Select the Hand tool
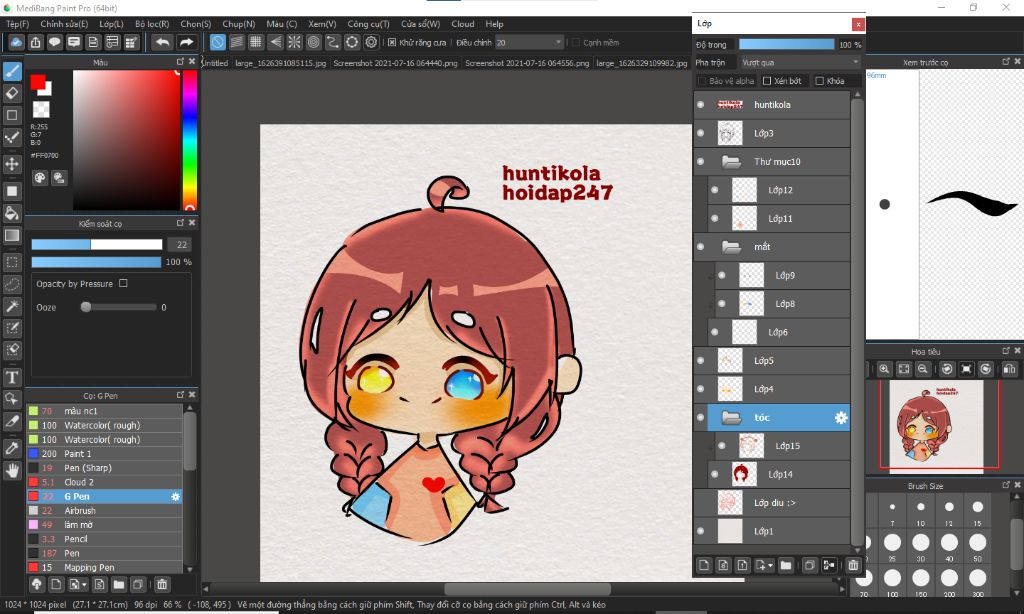This screenshot has height=614, width=1024. pyautogui.click(x=12, y=470)
